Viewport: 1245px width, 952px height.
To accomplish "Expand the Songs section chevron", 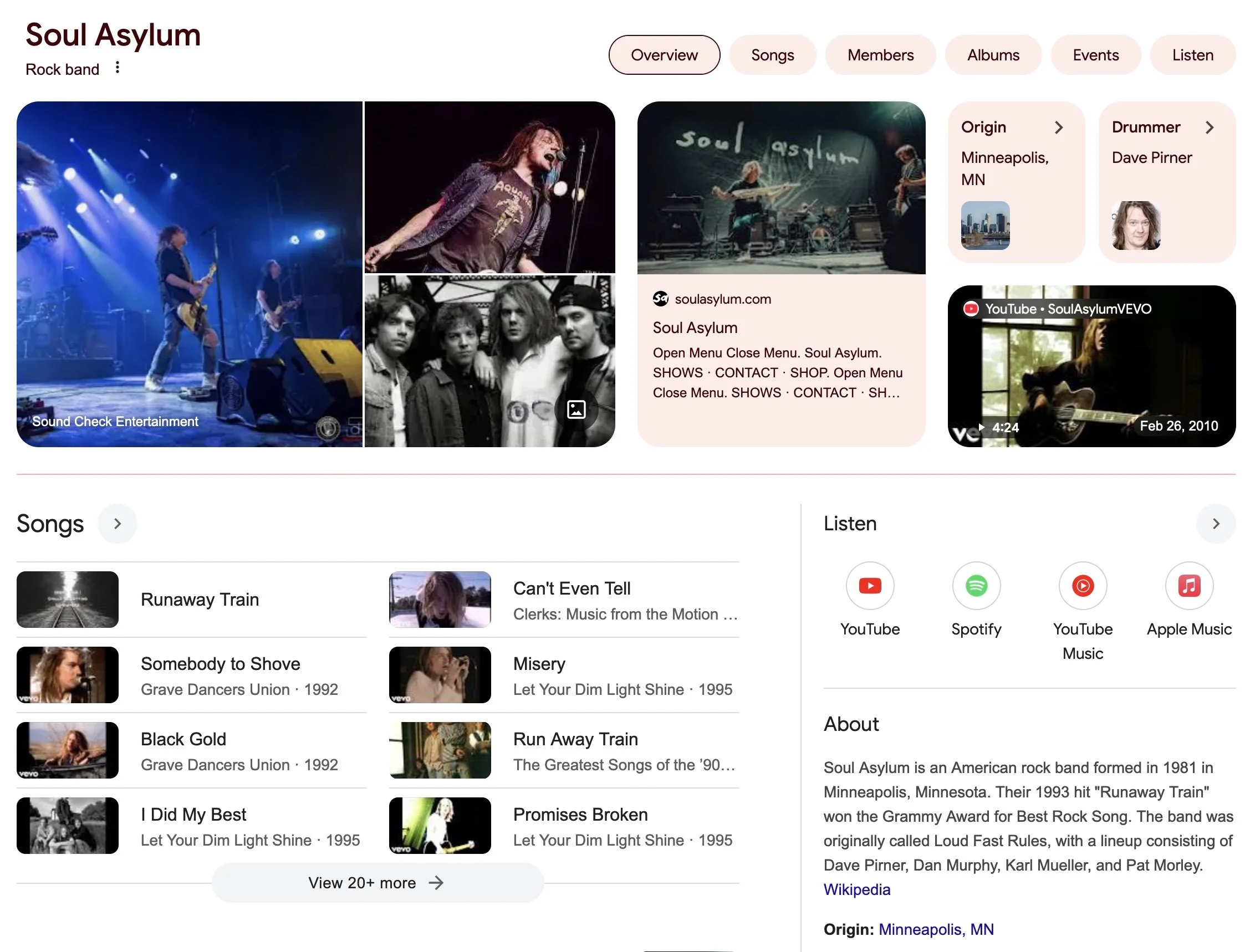I will coord(118,524).
